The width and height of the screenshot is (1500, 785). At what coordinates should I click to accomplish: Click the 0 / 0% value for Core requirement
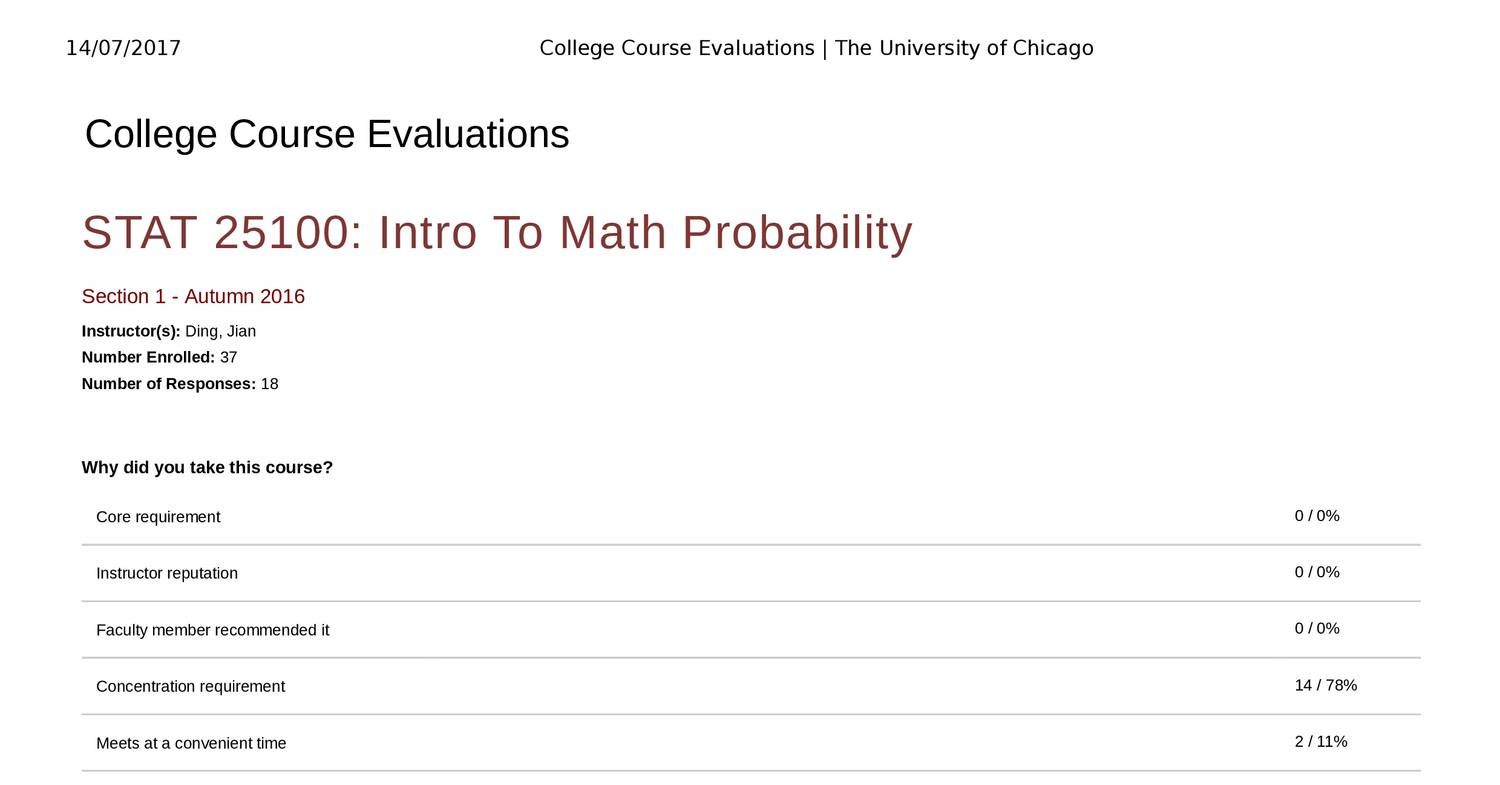pyautogui.click(x=1316, y=516)
